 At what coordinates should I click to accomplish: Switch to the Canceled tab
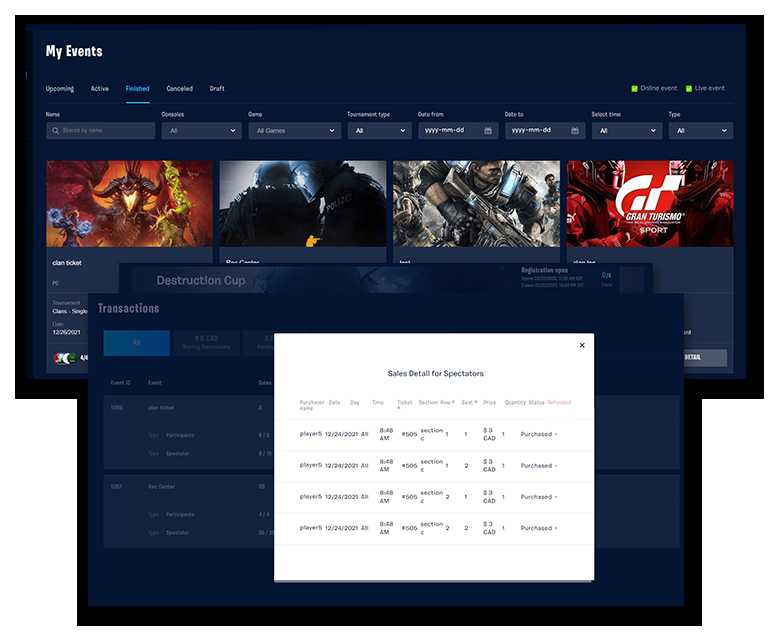click(x=180, y=89)
